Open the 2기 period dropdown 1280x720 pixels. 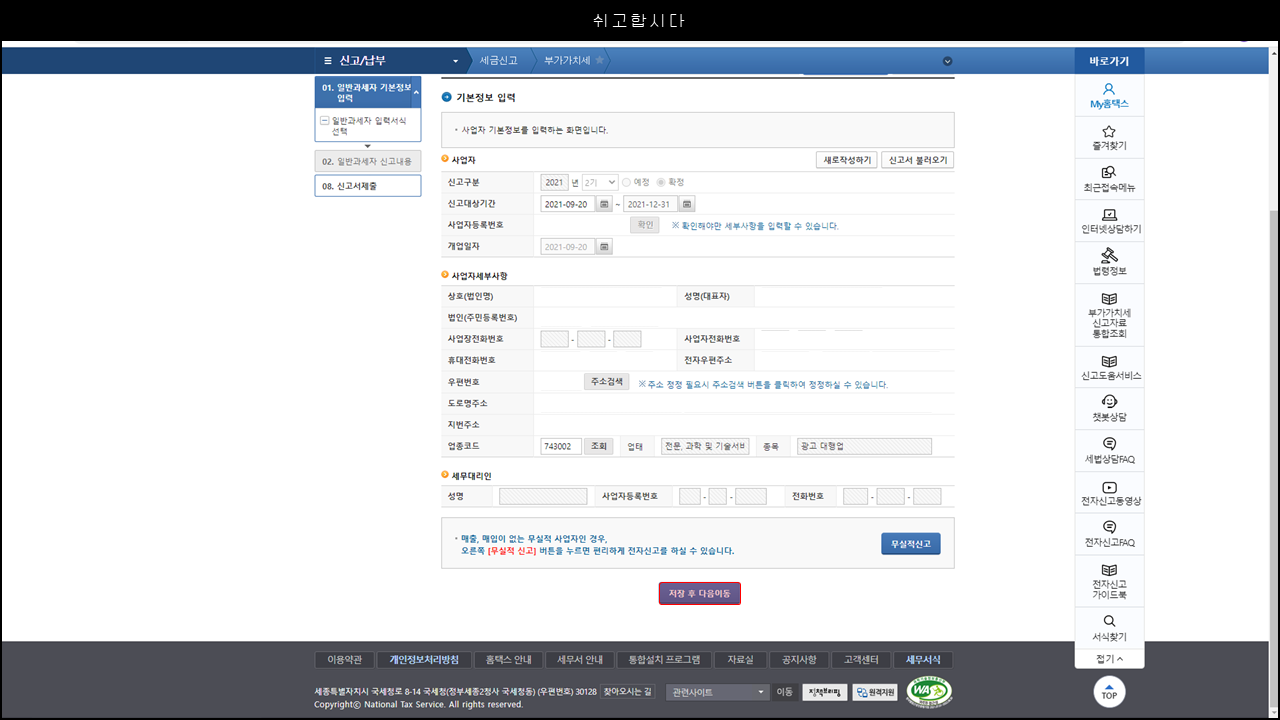coord(600,182)
